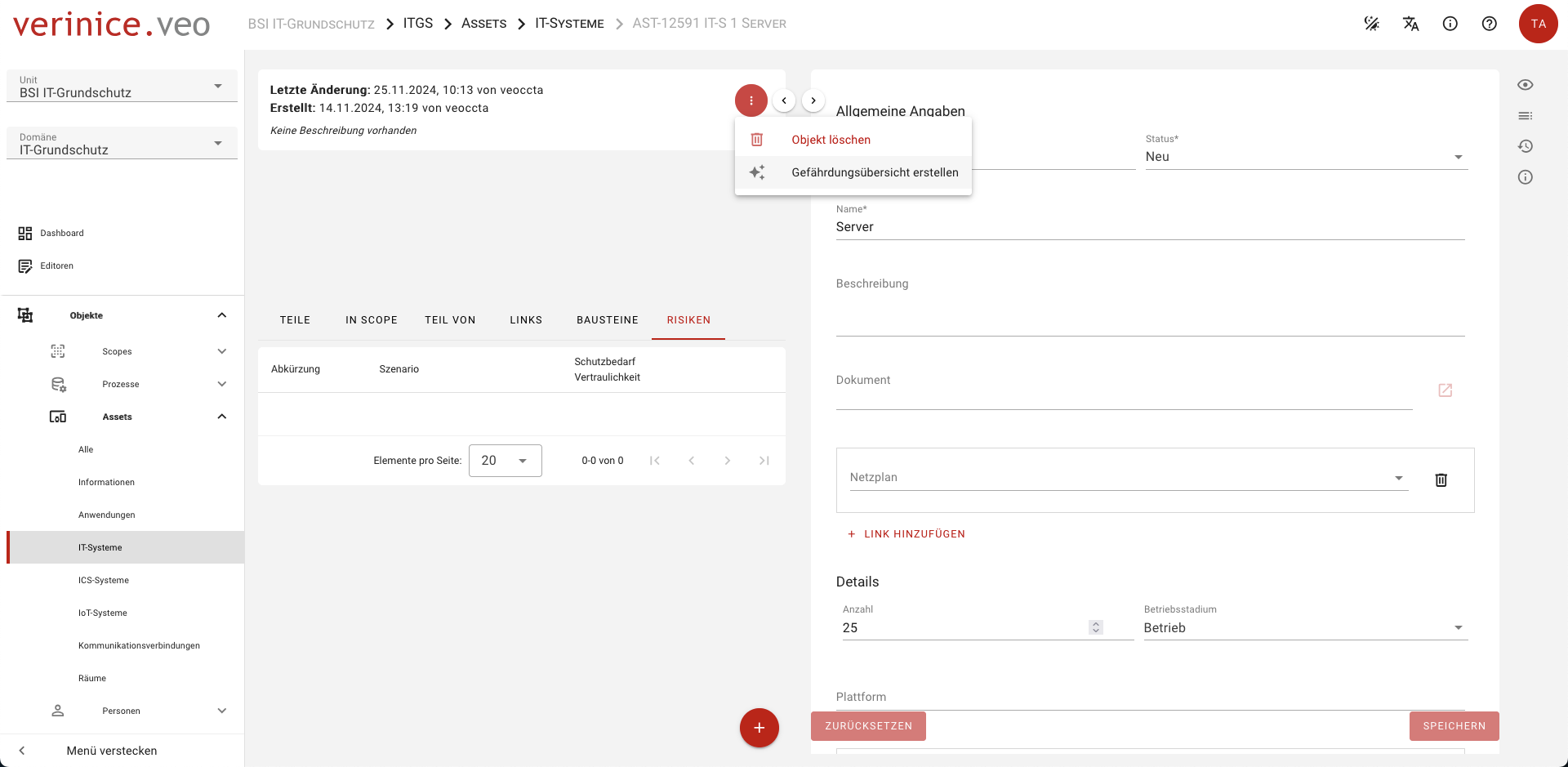
Task: Toggle the eye view icon in right sidebar
Action: click(x=1525, y=85)
